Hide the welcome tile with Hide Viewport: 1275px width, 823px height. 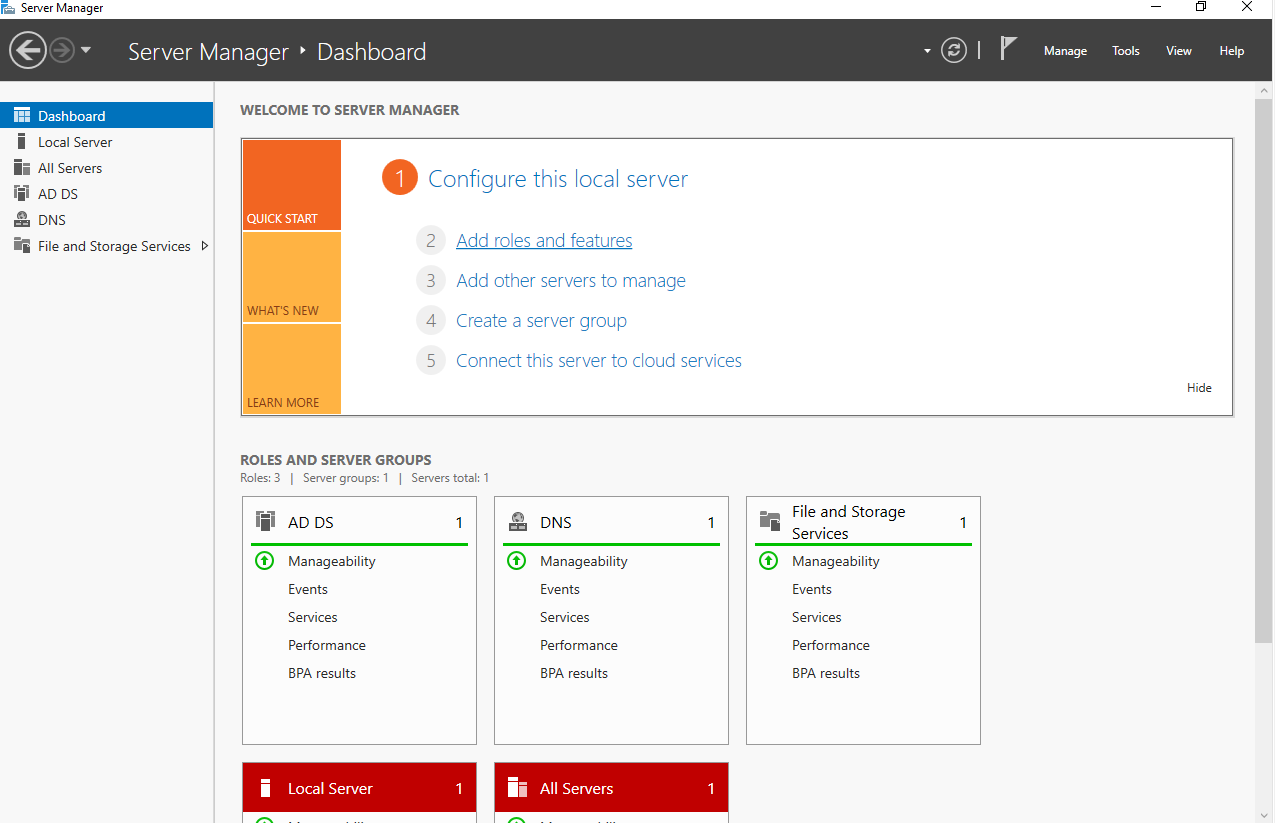[x=1199, y=388]
